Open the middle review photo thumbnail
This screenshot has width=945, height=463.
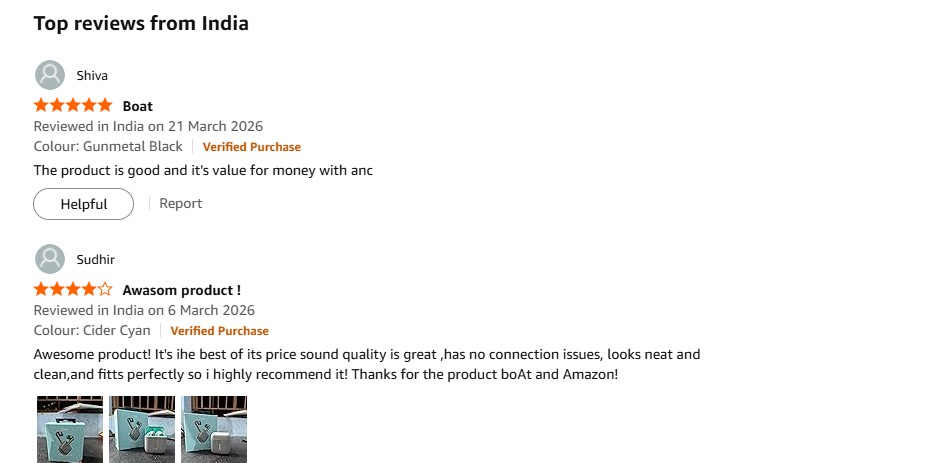point(142,429)
